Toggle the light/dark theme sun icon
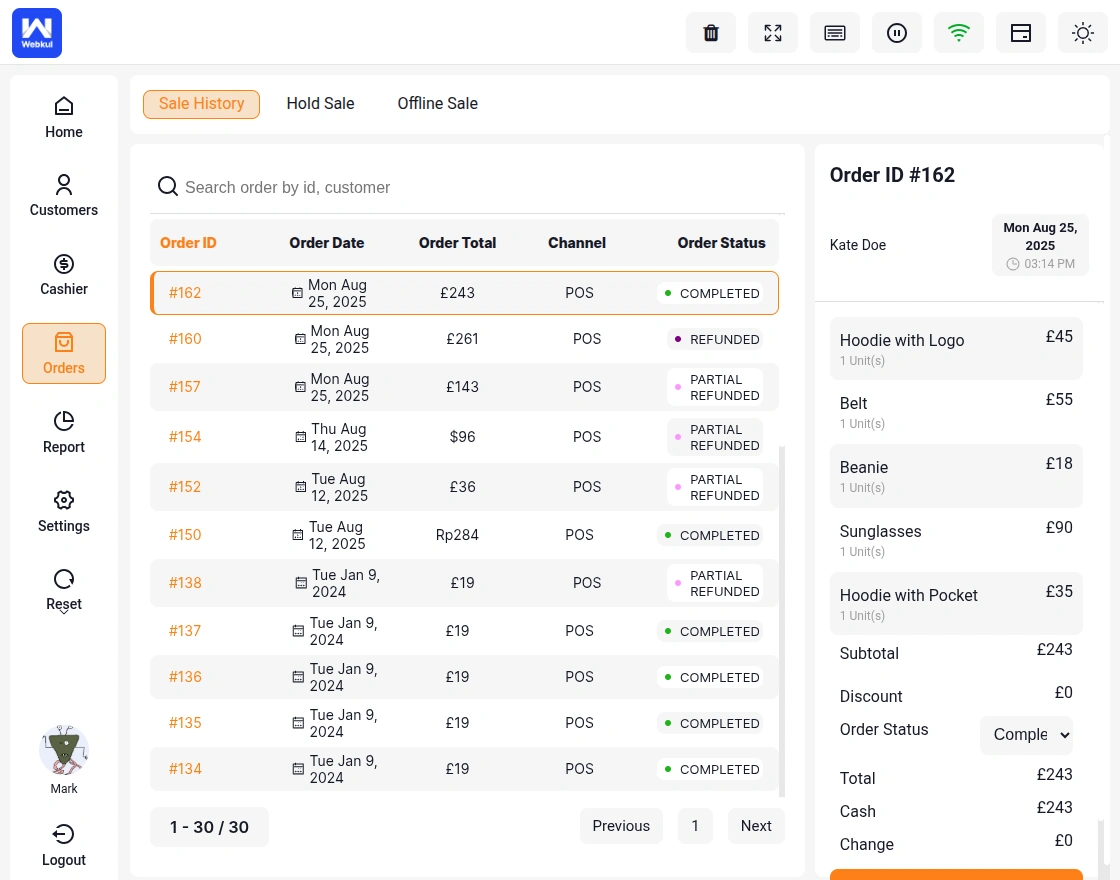This screenshot has height=880, width=1120. (x=1083, y=33)
